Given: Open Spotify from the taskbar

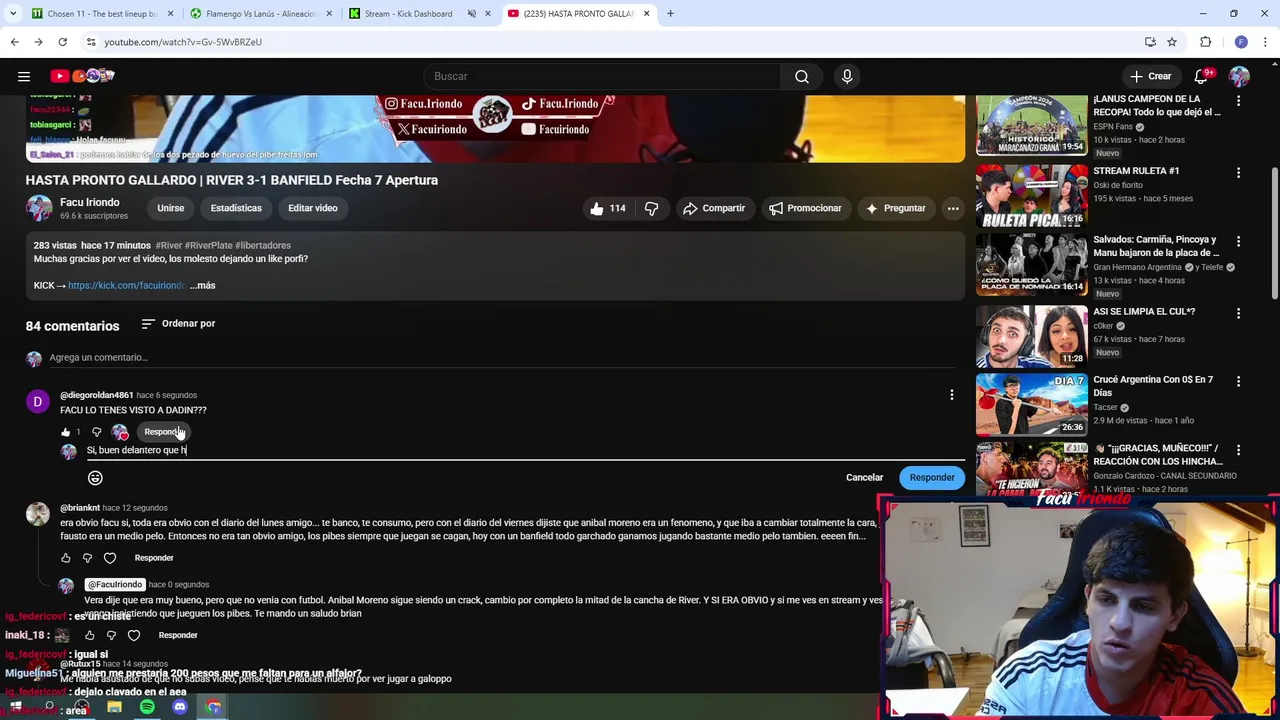Looking at the screenshot, I should (147, 708).
